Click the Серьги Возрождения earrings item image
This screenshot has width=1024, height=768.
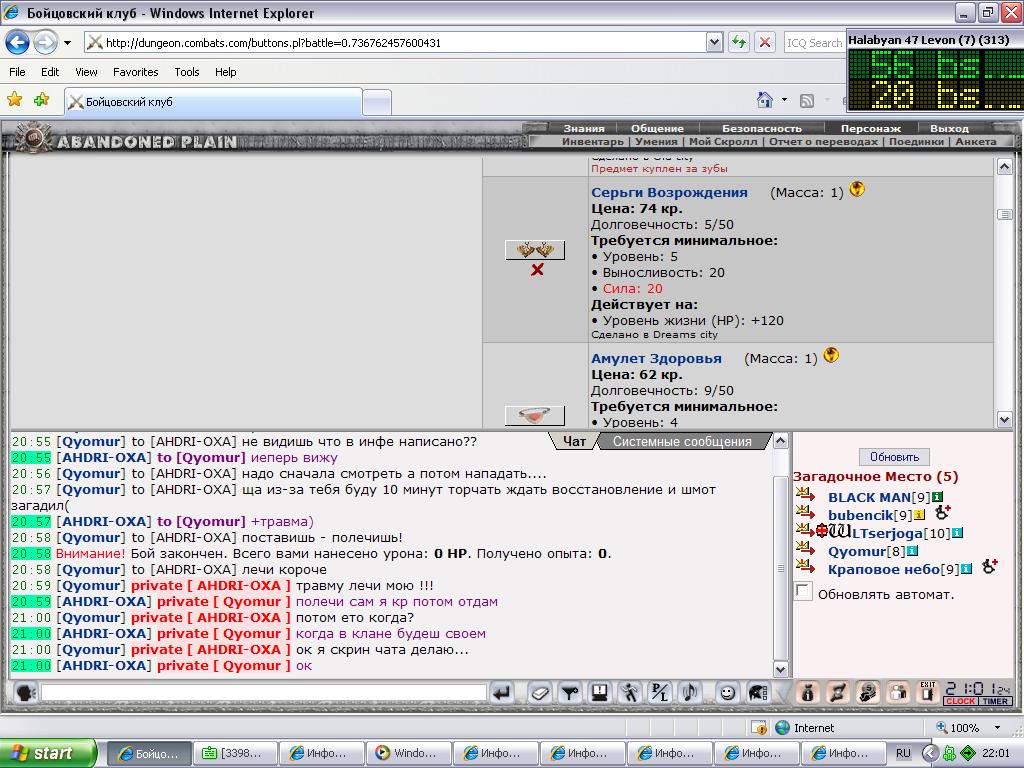(535, 250)
